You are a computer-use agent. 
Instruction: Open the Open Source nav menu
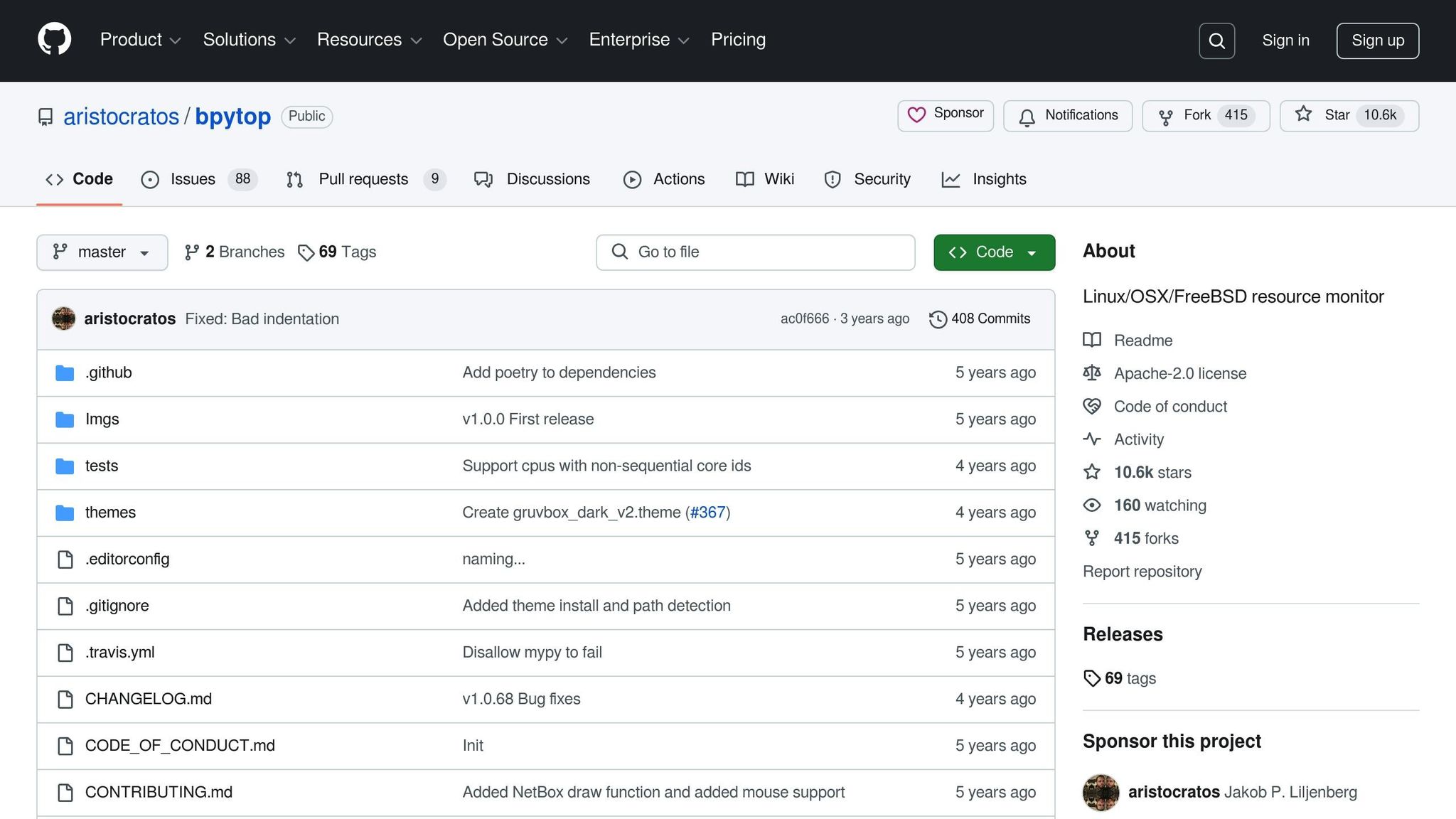pos(505,40)
